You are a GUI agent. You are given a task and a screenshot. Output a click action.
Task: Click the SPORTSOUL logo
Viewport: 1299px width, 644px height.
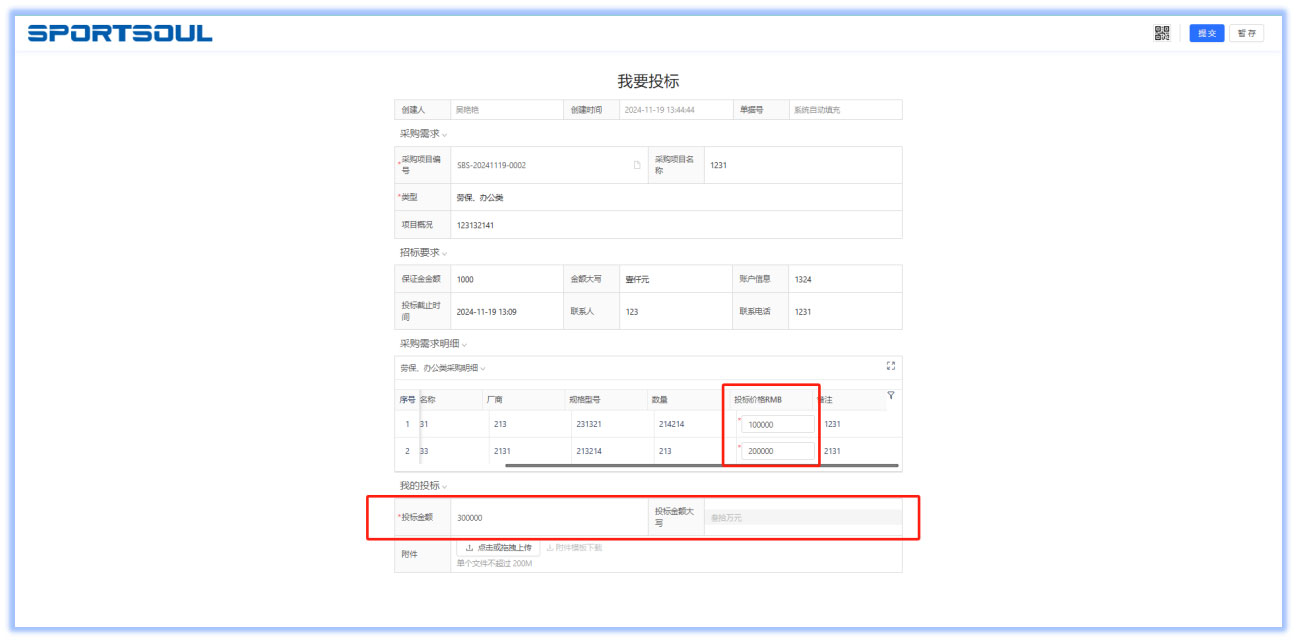pos(120,33)
